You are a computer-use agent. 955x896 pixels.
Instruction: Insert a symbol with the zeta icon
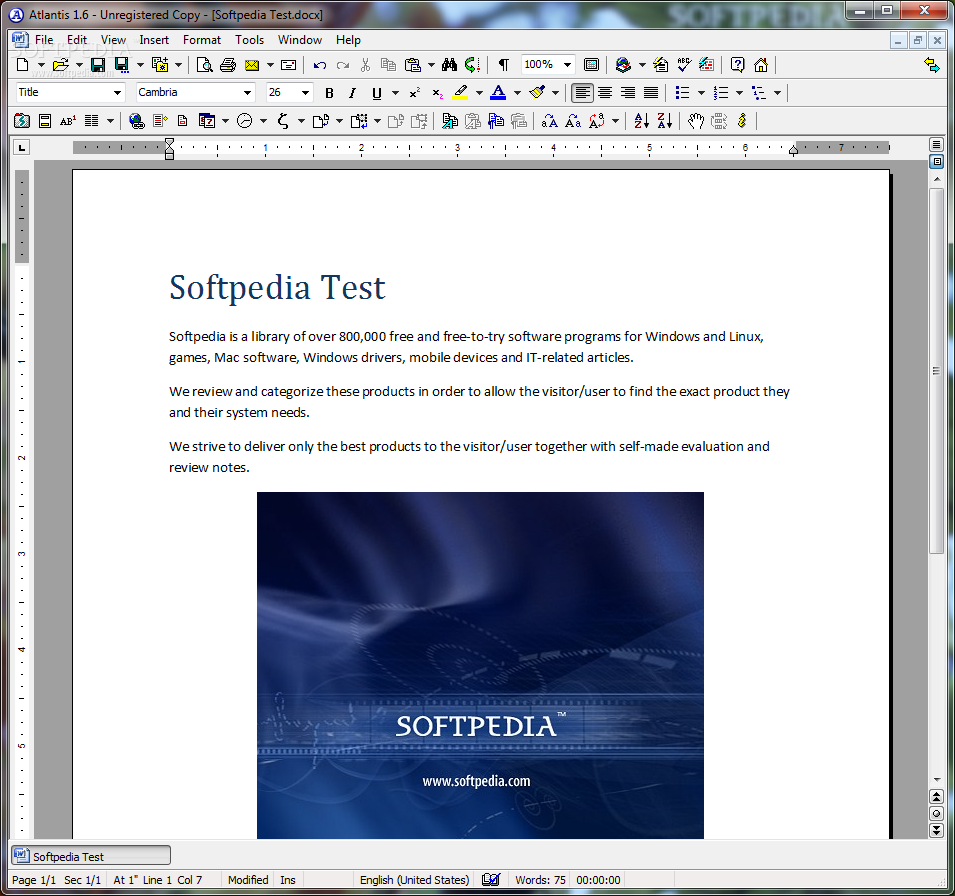click(283, 121)
